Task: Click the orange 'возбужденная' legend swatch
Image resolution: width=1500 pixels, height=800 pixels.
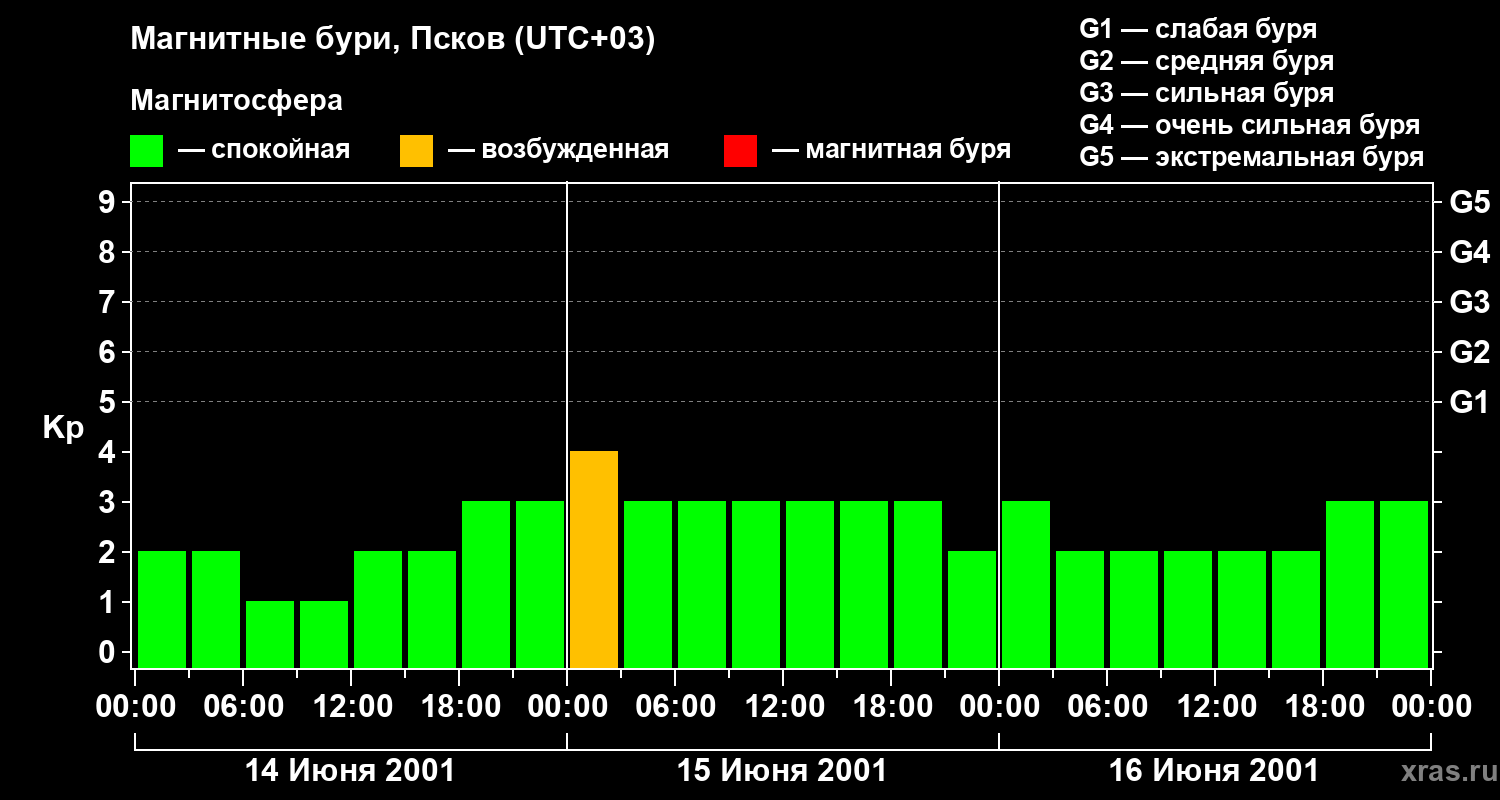Action: (x=416, y=151)
